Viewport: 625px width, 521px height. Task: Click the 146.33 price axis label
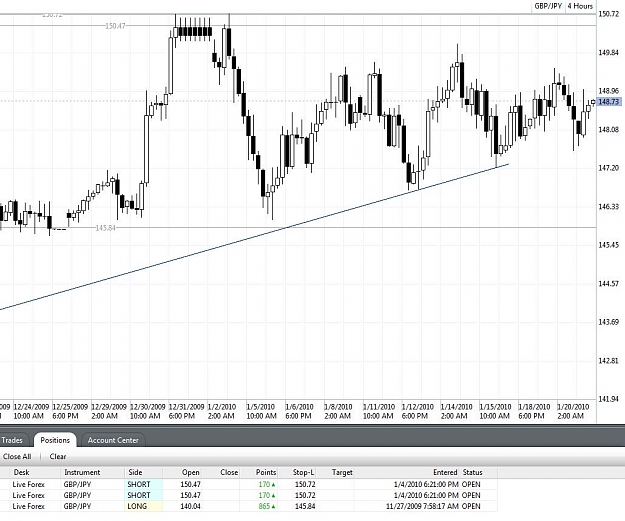[609, 206]
